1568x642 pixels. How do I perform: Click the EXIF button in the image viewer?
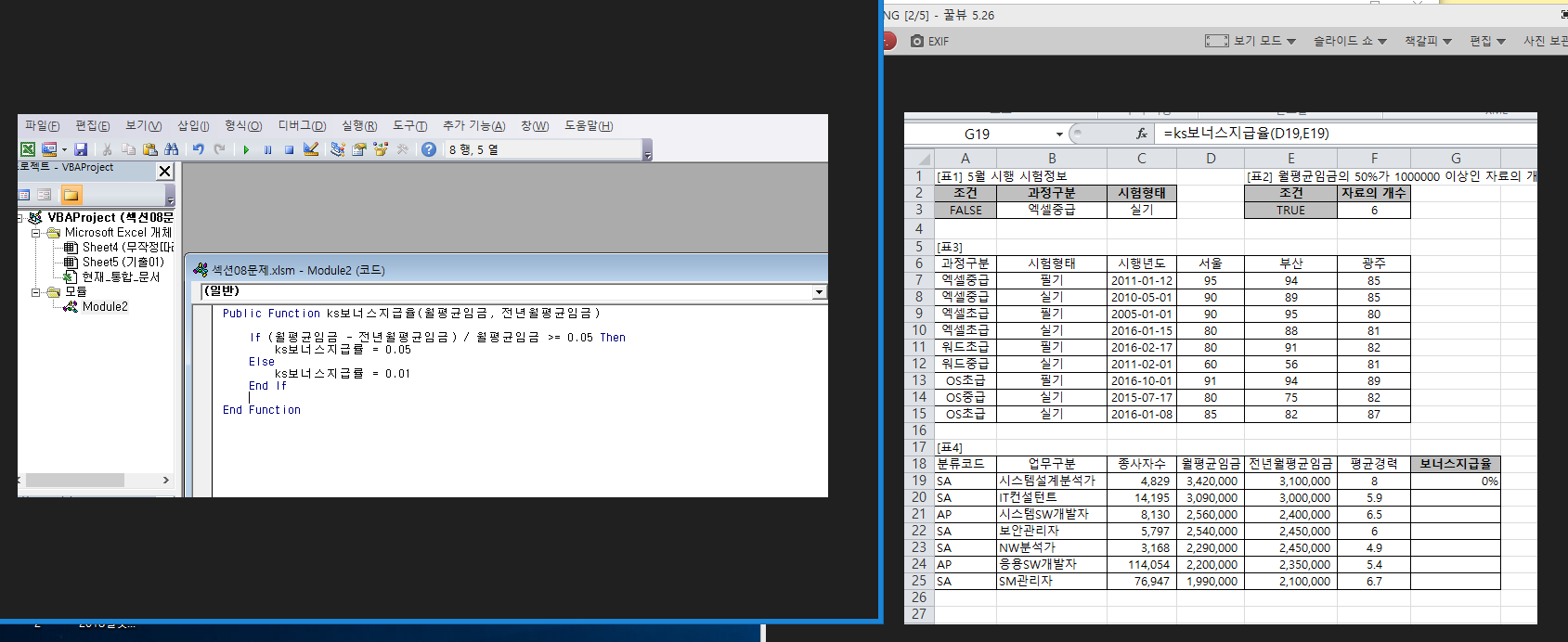pyautogui.click(x=929, y=41)
